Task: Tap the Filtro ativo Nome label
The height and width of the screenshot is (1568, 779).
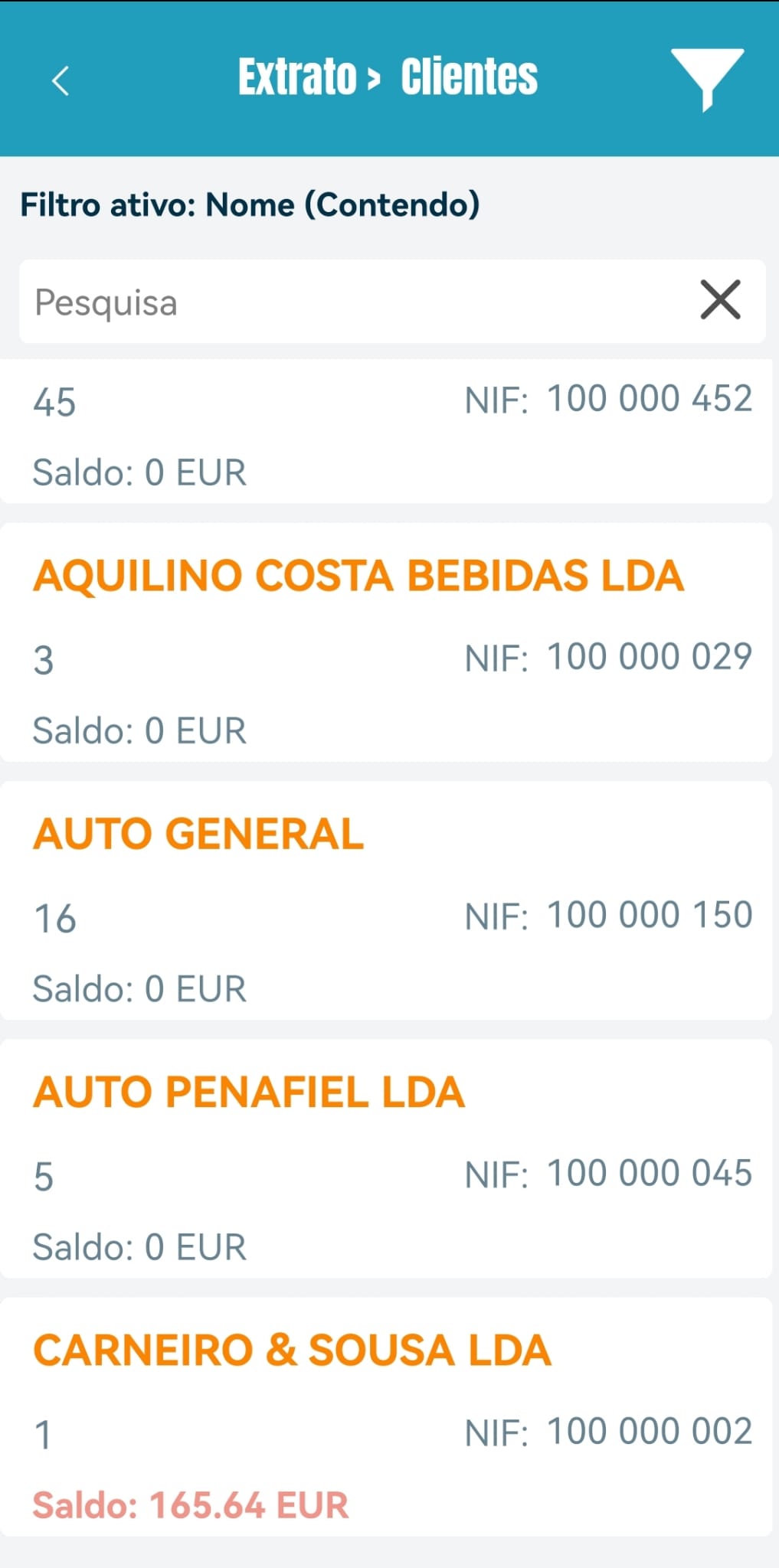Action: coord(250,205)
